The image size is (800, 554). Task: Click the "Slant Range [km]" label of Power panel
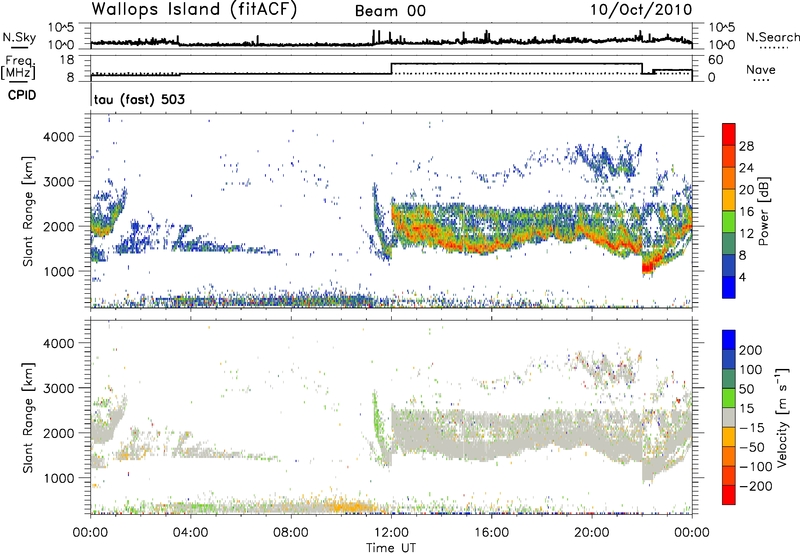point(28,211)
